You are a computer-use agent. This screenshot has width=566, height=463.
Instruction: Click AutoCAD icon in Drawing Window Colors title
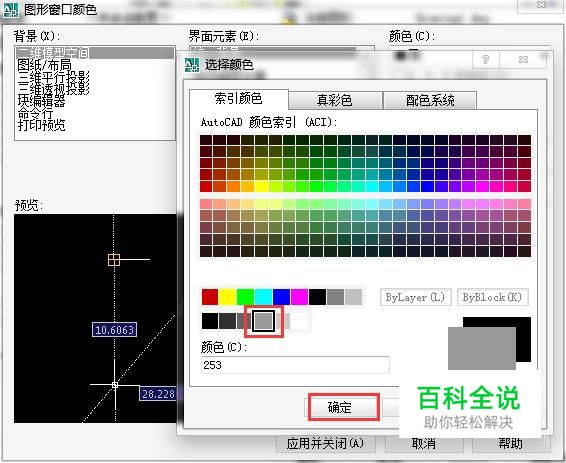tap(11, 10)
